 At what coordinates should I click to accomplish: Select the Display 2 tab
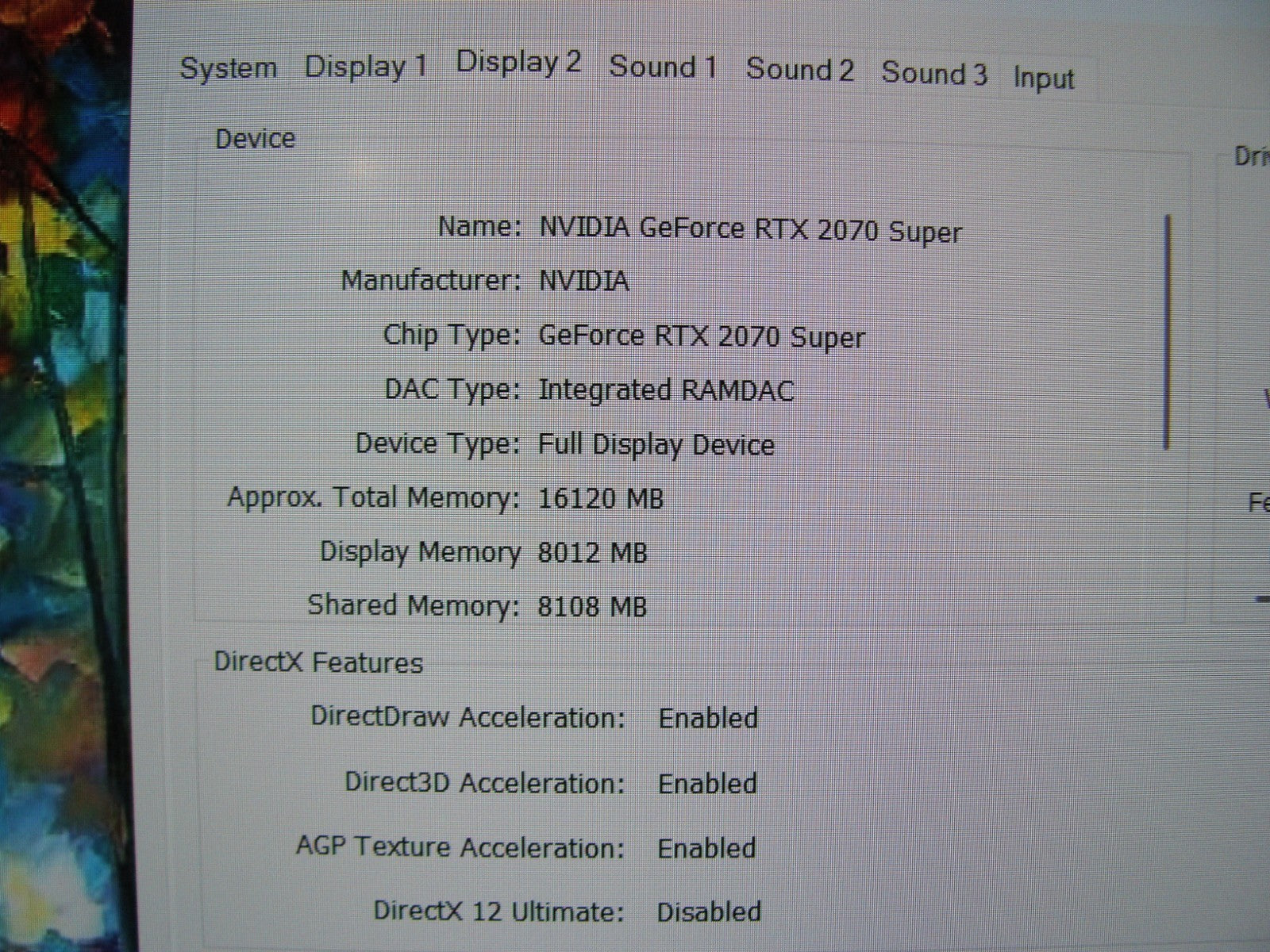tap(518, 62)
